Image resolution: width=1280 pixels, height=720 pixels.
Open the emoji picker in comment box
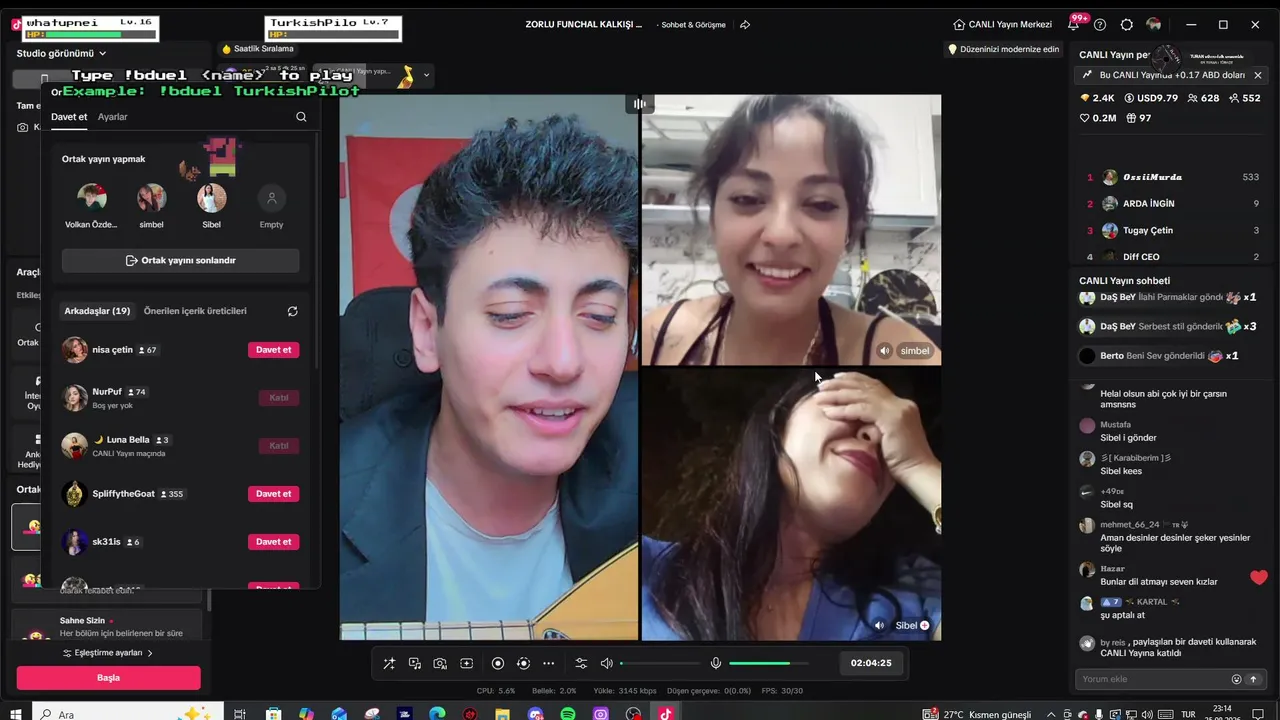(x=1236, y=679)
